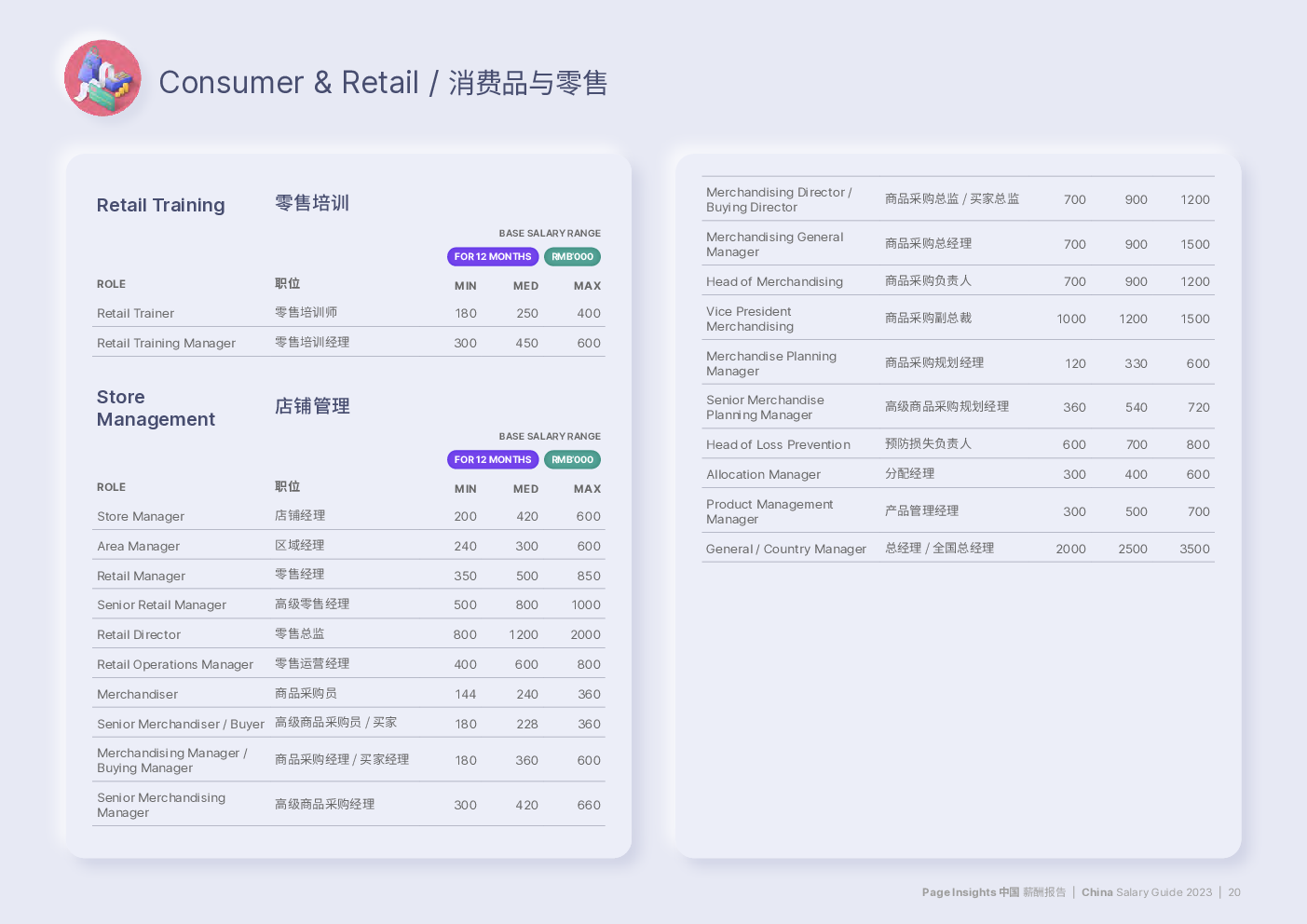The image size is (1307, 924).
Task: Click 'General / Country Manager' role
Action: pyautogui.click(x=786, y=549)
